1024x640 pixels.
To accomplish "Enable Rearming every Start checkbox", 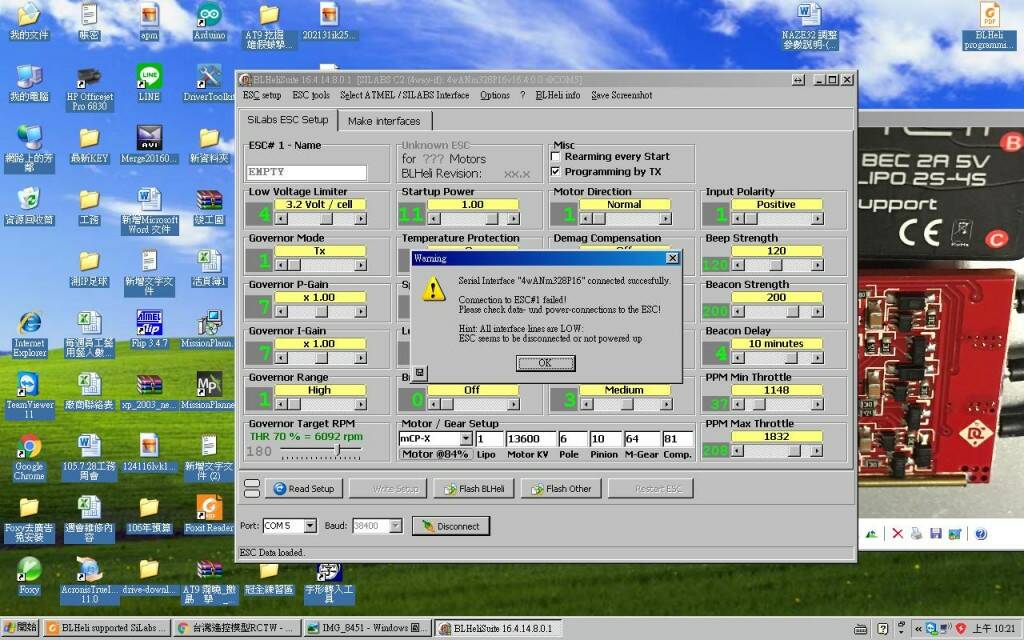I will [556, 157].
